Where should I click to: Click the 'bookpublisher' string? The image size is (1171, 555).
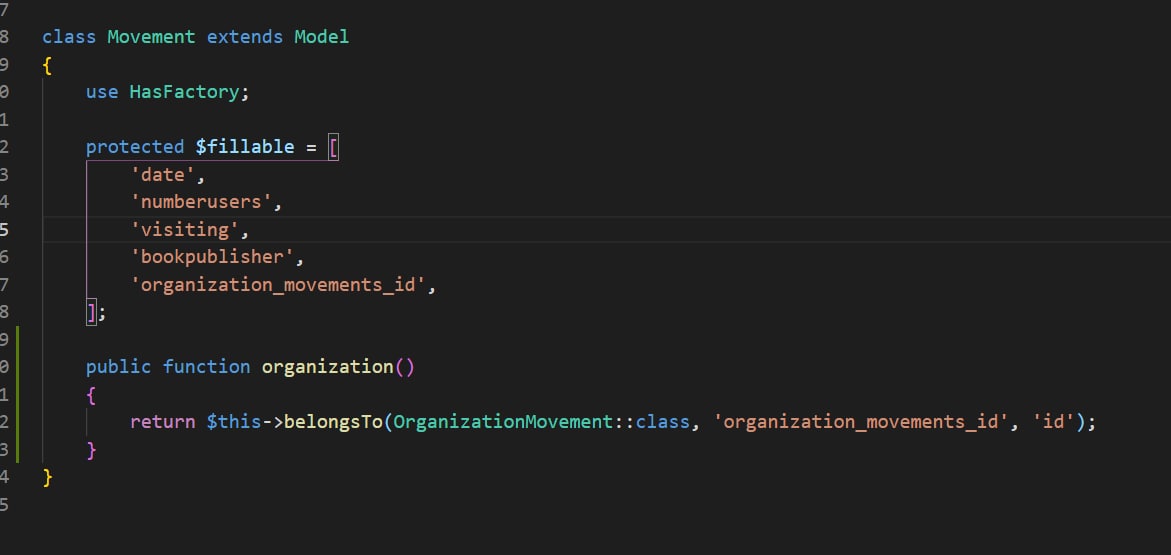click(212, 257)
